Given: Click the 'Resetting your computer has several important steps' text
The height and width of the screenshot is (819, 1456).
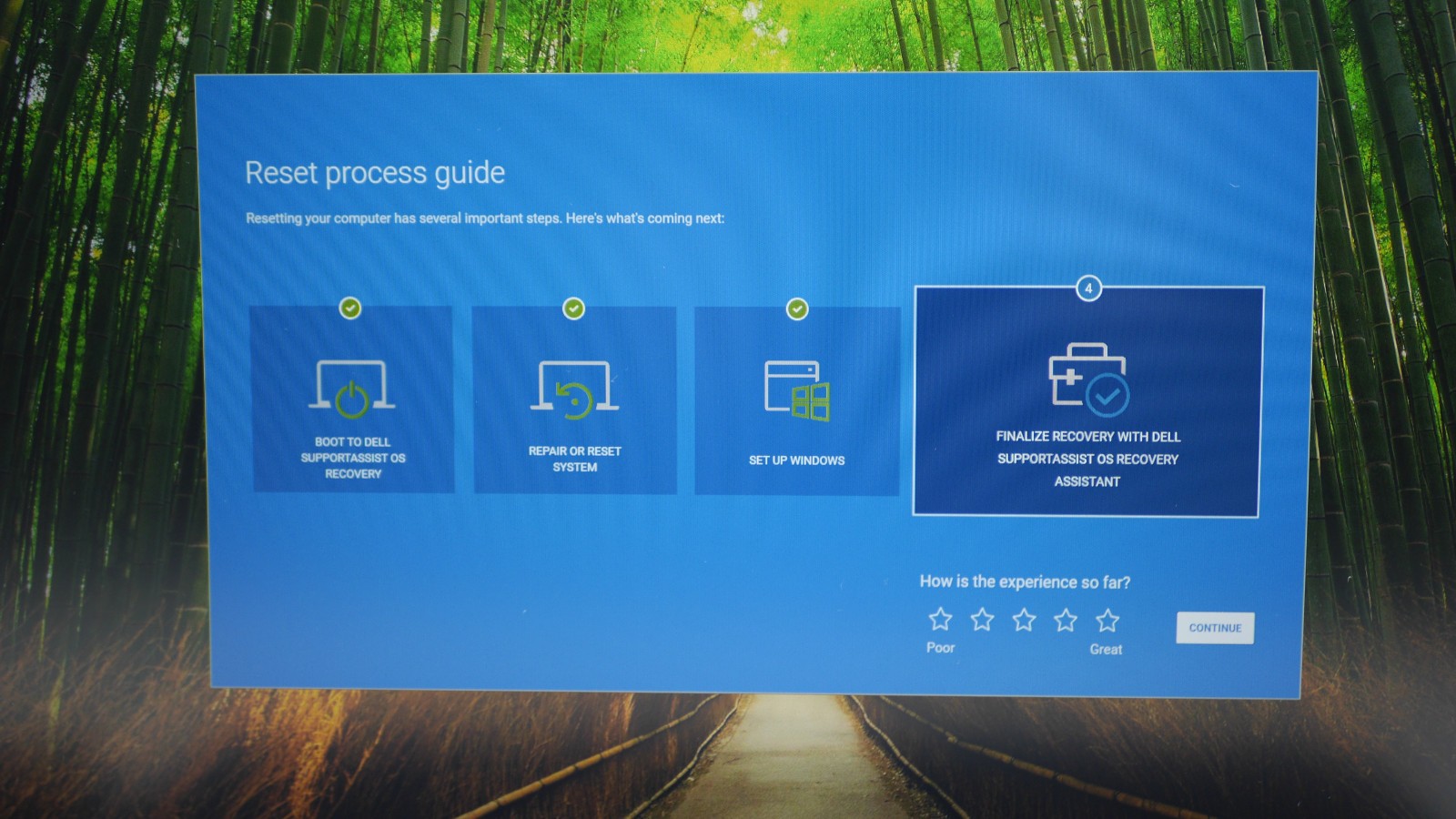Looking at the screenshot, I should (485, 218).
